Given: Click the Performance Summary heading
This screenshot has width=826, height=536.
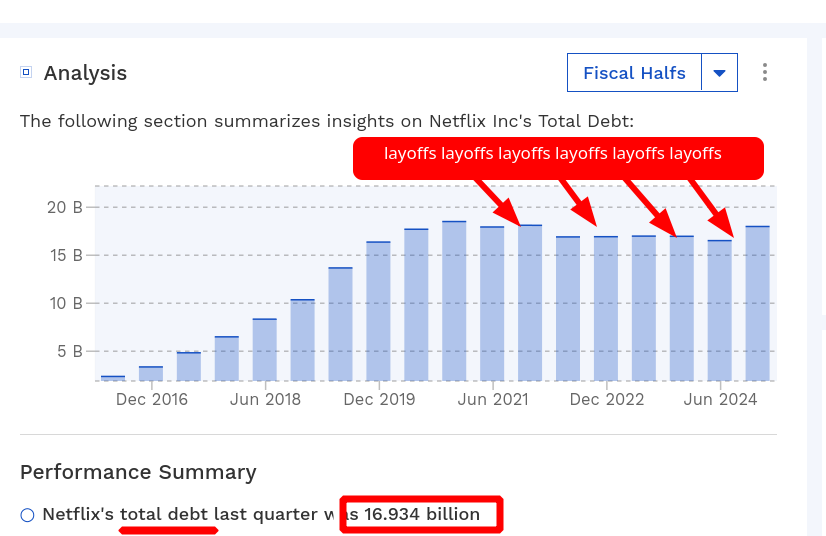Looking at the screenshot, I should 138,472.
